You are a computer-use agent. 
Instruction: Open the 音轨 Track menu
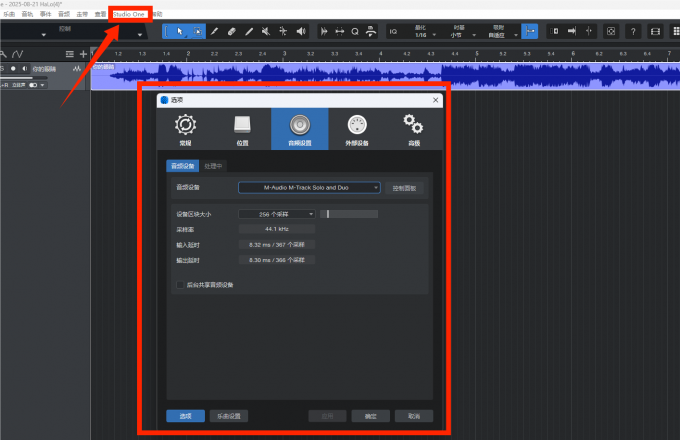tap(27, 14)
